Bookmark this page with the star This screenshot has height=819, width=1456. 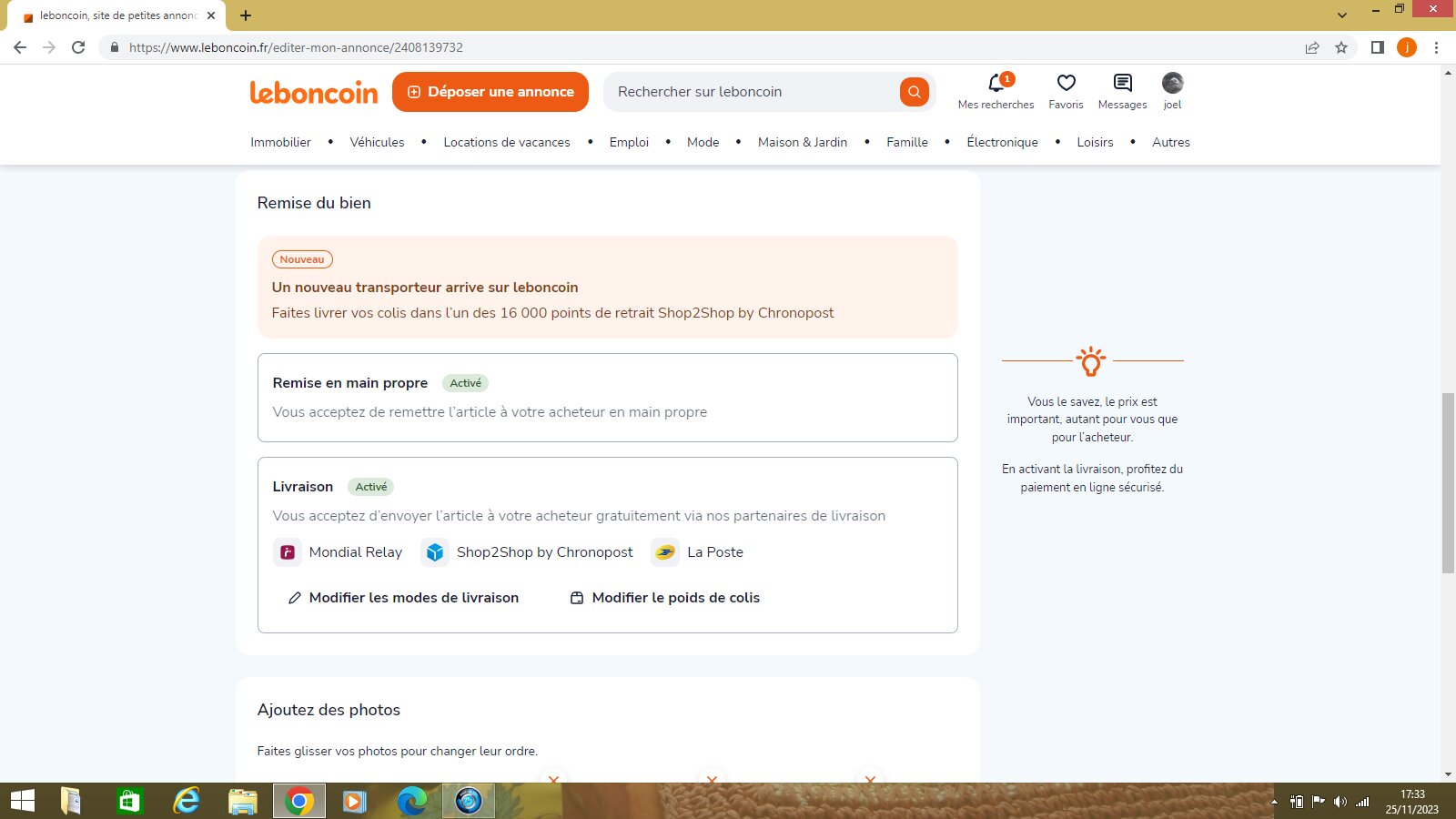tap(1341, 47)
